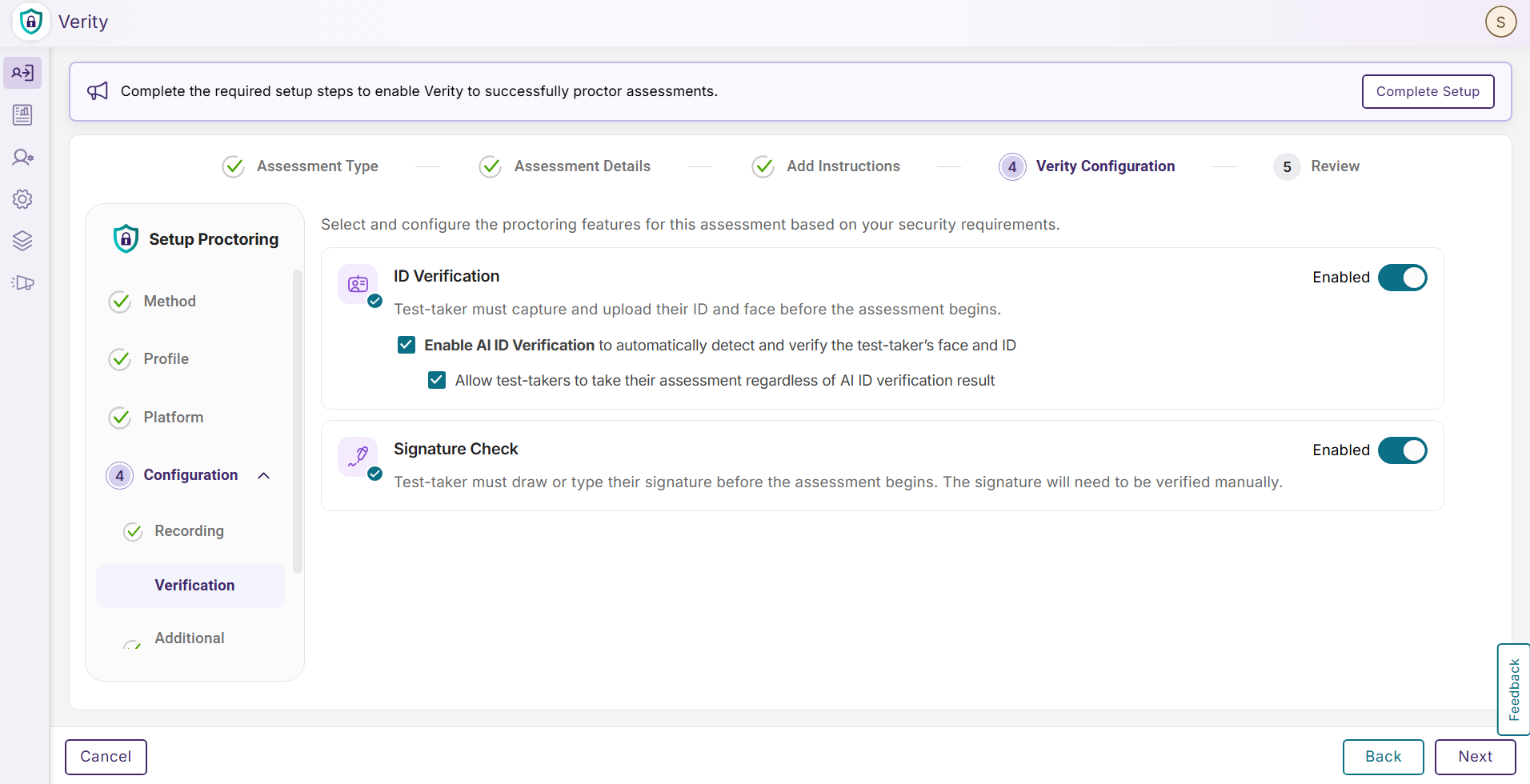
Task: Go to Add Instructions step
Action: (843, 166)
